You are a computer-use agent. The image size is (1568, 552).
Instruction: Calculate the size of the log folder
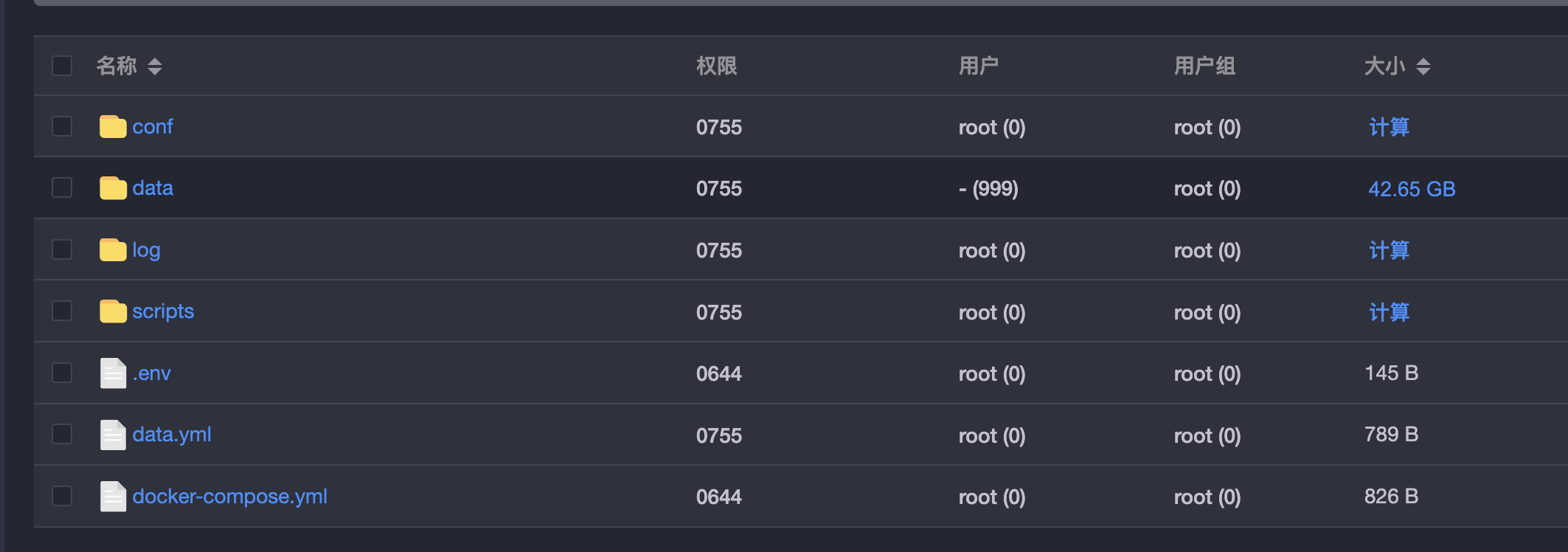point(1389,250)
